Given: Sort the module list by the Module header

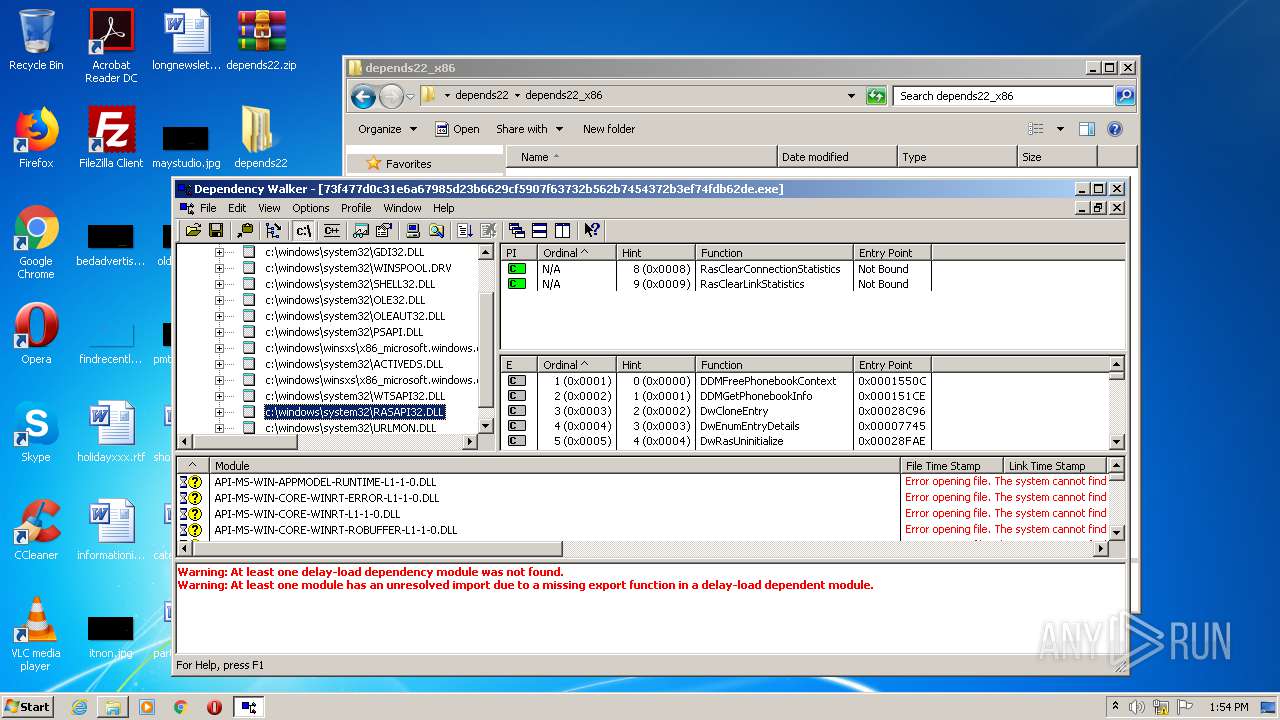Looking at the screenshot, I should point(554,466).
